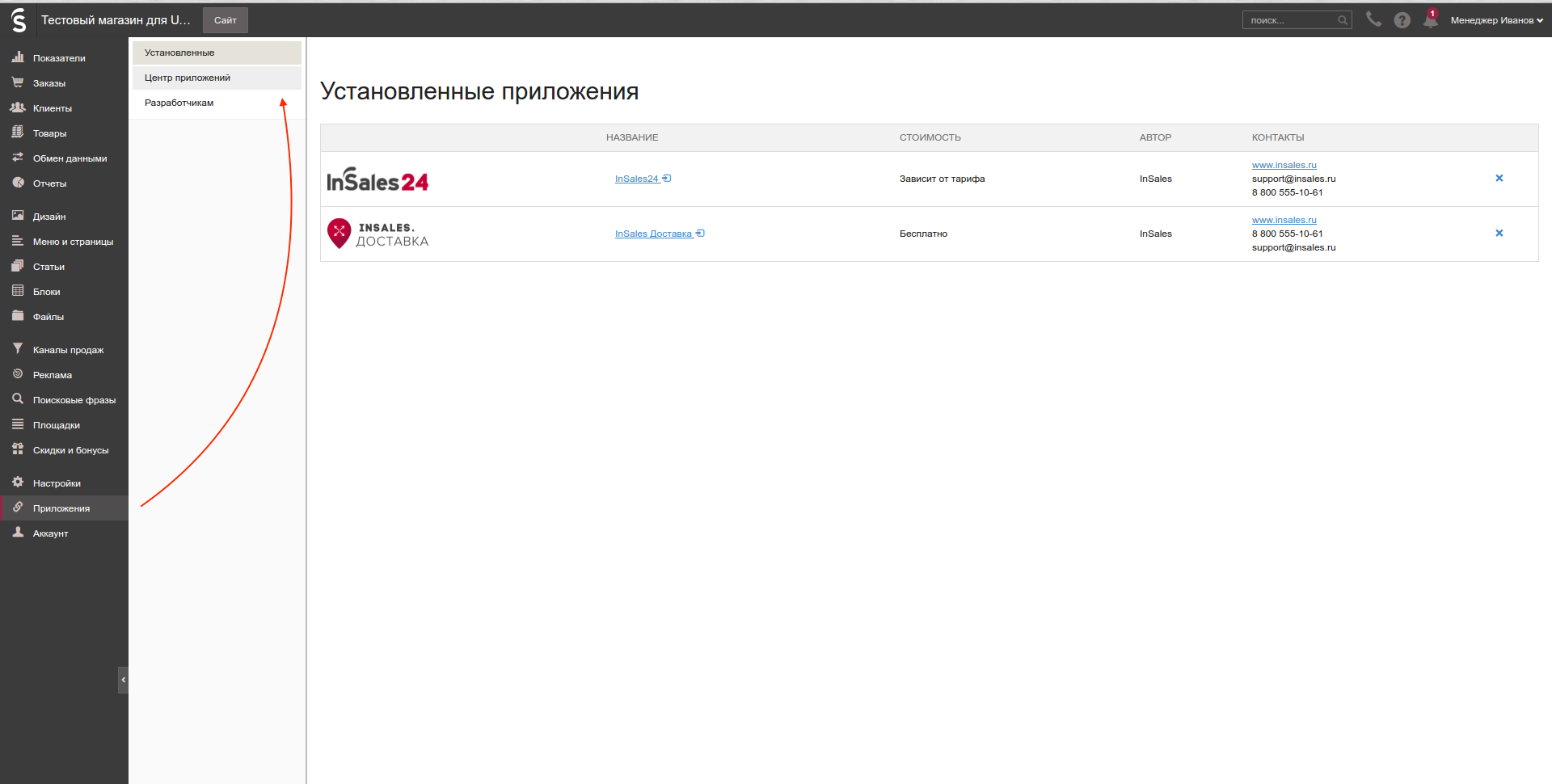Remove InSales24 app with X

tap(1499, 178)
